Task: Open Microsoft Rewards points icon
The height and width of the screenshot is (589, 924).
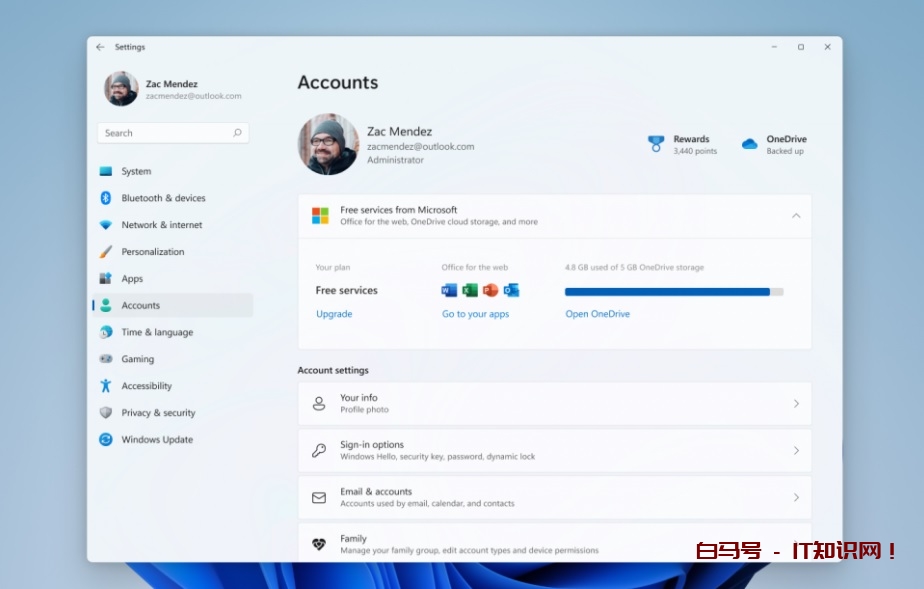Action: pos(656,144)
